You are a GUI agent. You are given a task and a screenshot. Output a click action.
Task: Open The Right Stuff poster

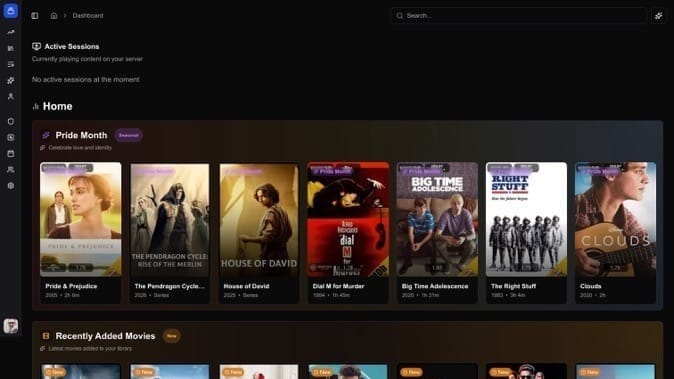(x=526, y=219)
